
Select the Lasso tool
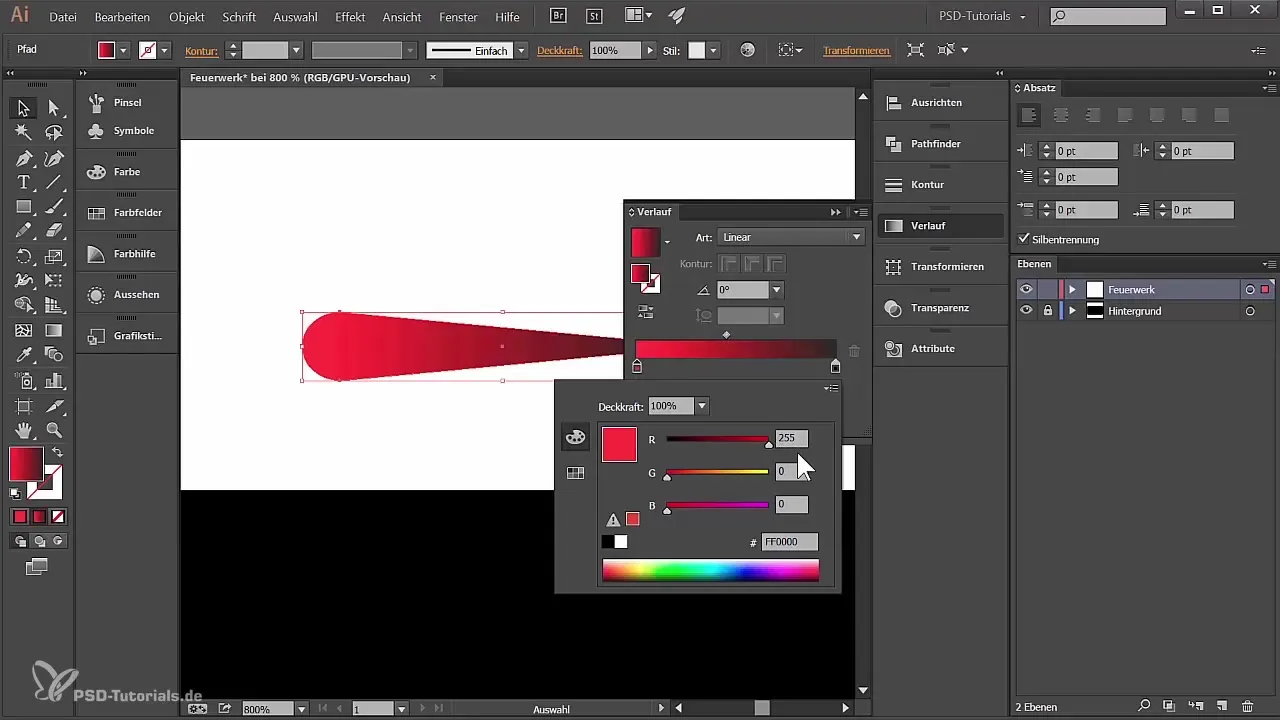(x=54, y=133)
